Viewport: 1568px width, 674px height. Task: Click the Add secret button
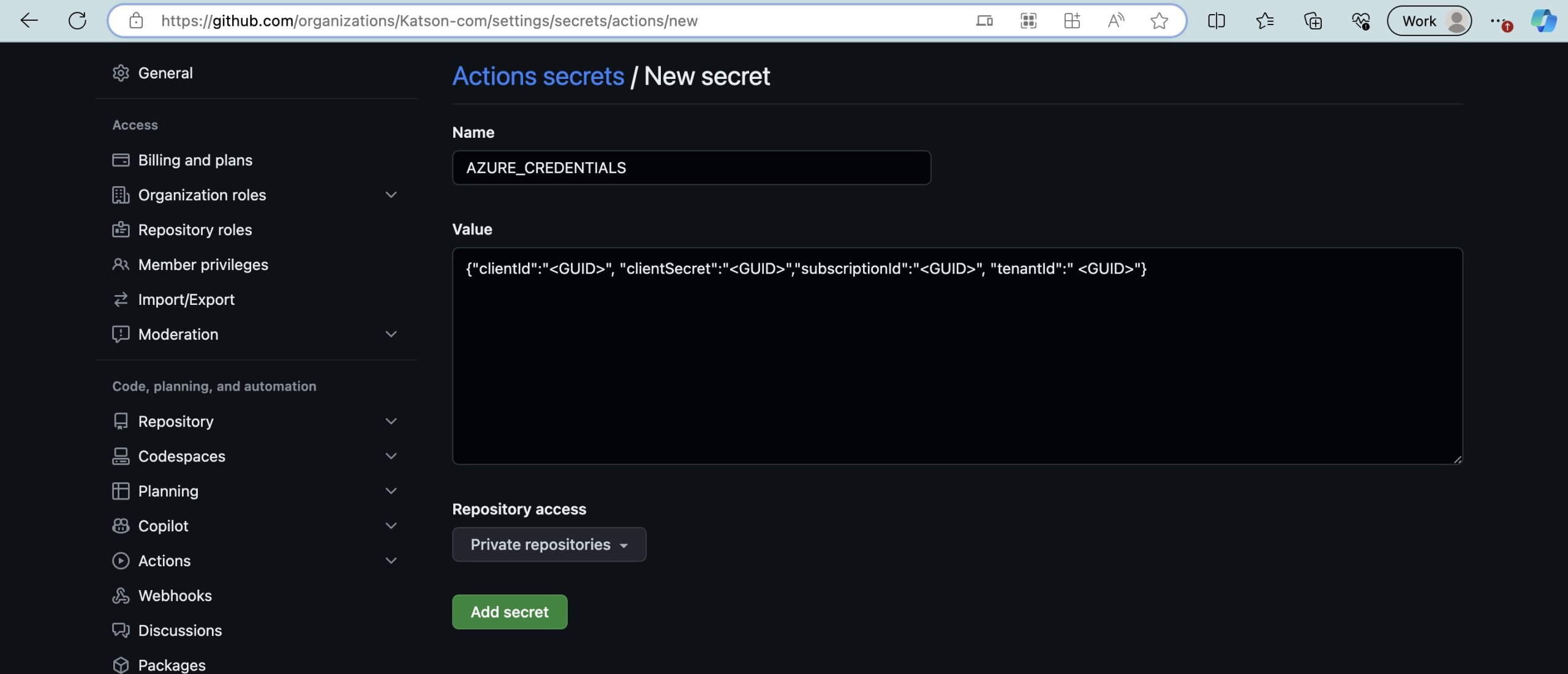point(510,612)
